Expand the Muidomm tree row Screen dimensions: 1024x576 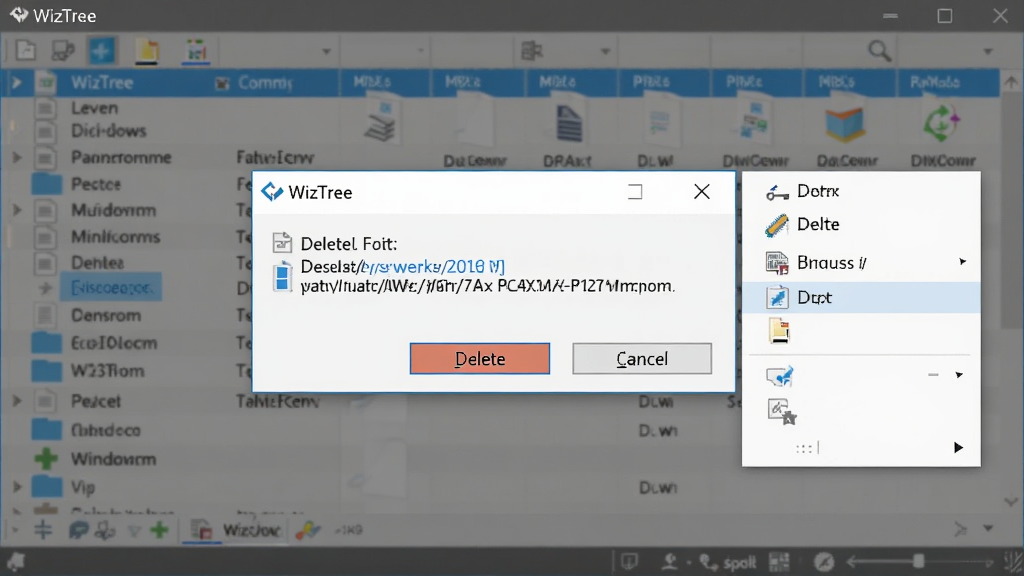click(17, 210)
